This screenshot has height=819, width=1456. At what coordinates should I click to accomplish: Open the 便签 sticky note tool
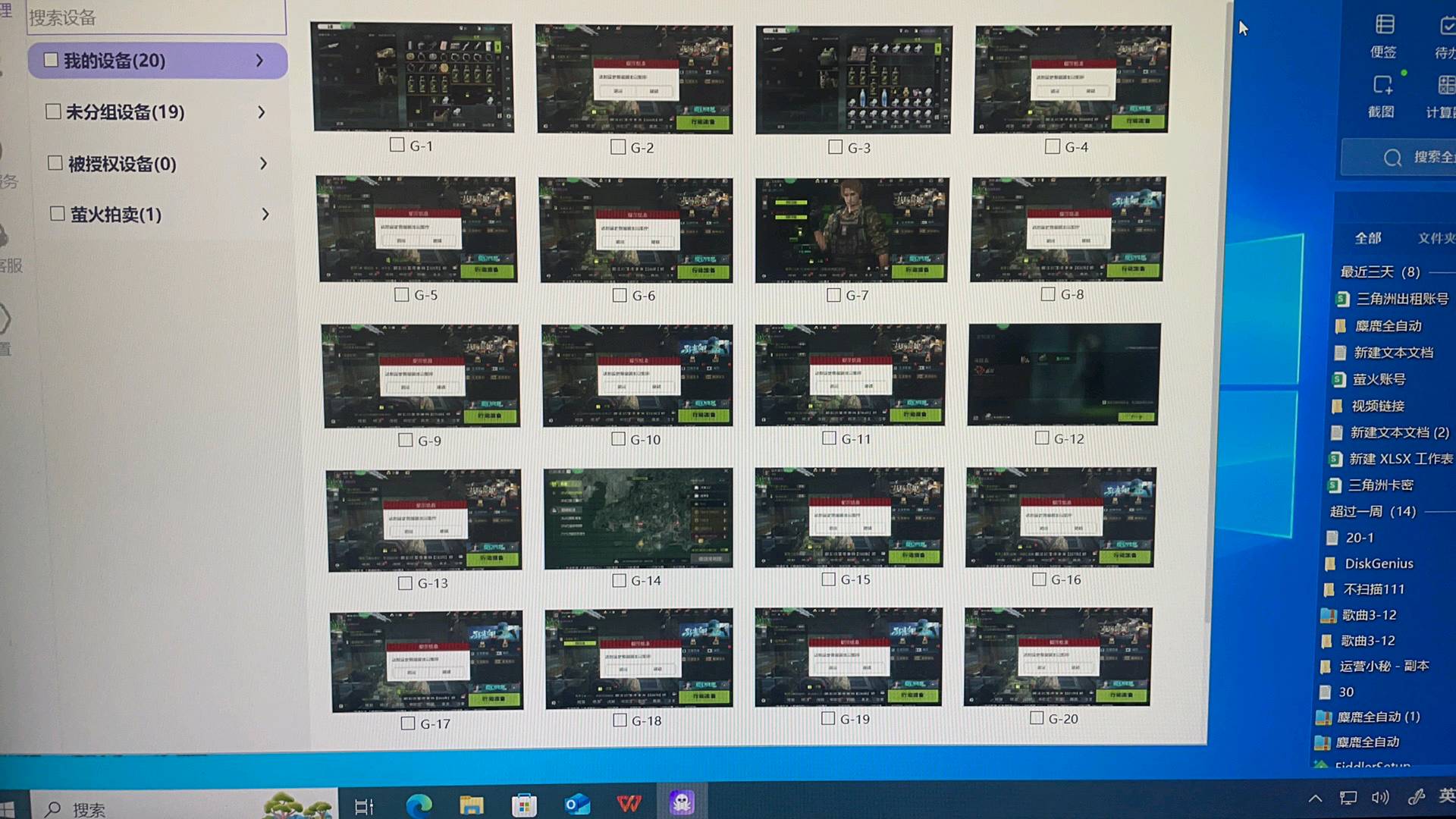[1384, 36]
